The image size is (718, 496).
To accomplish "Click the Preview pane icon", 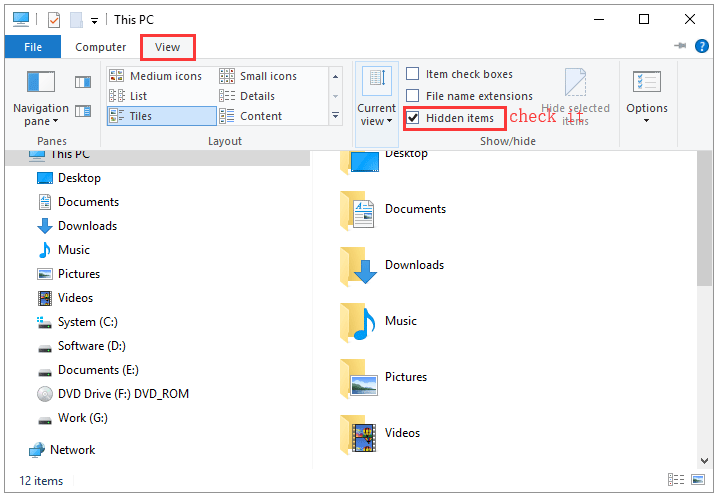I will point(83,82).
